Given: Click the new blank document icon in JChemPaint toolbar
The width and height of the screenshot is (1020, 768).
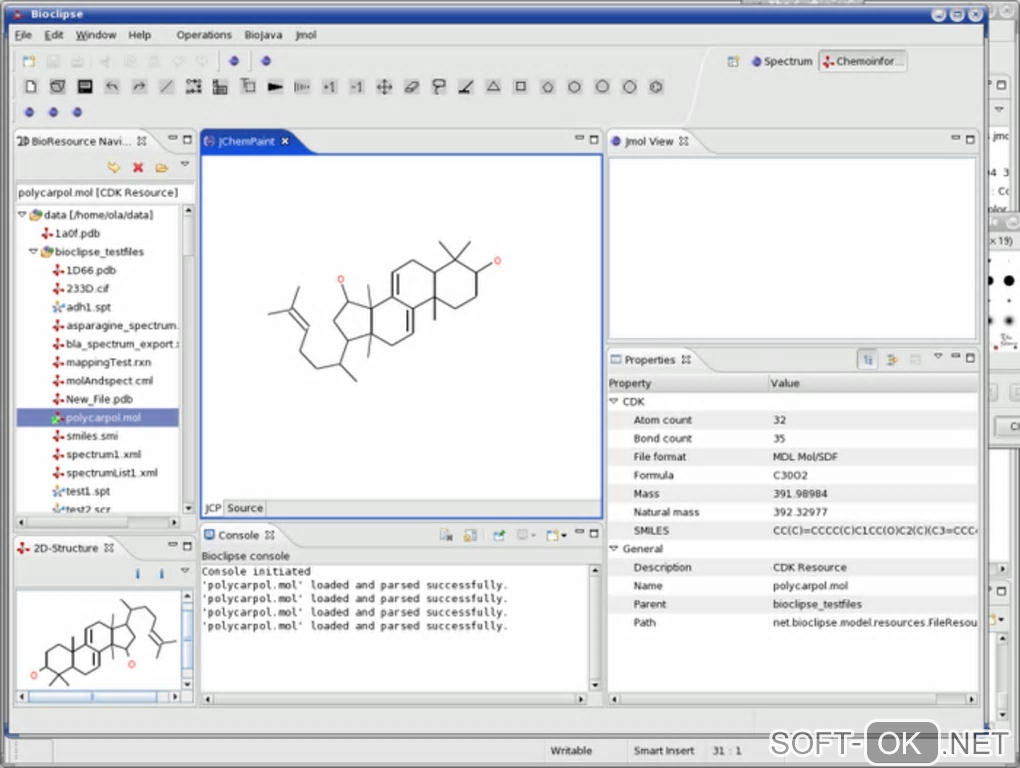Looking at the screenshot, I should [31, 86].
